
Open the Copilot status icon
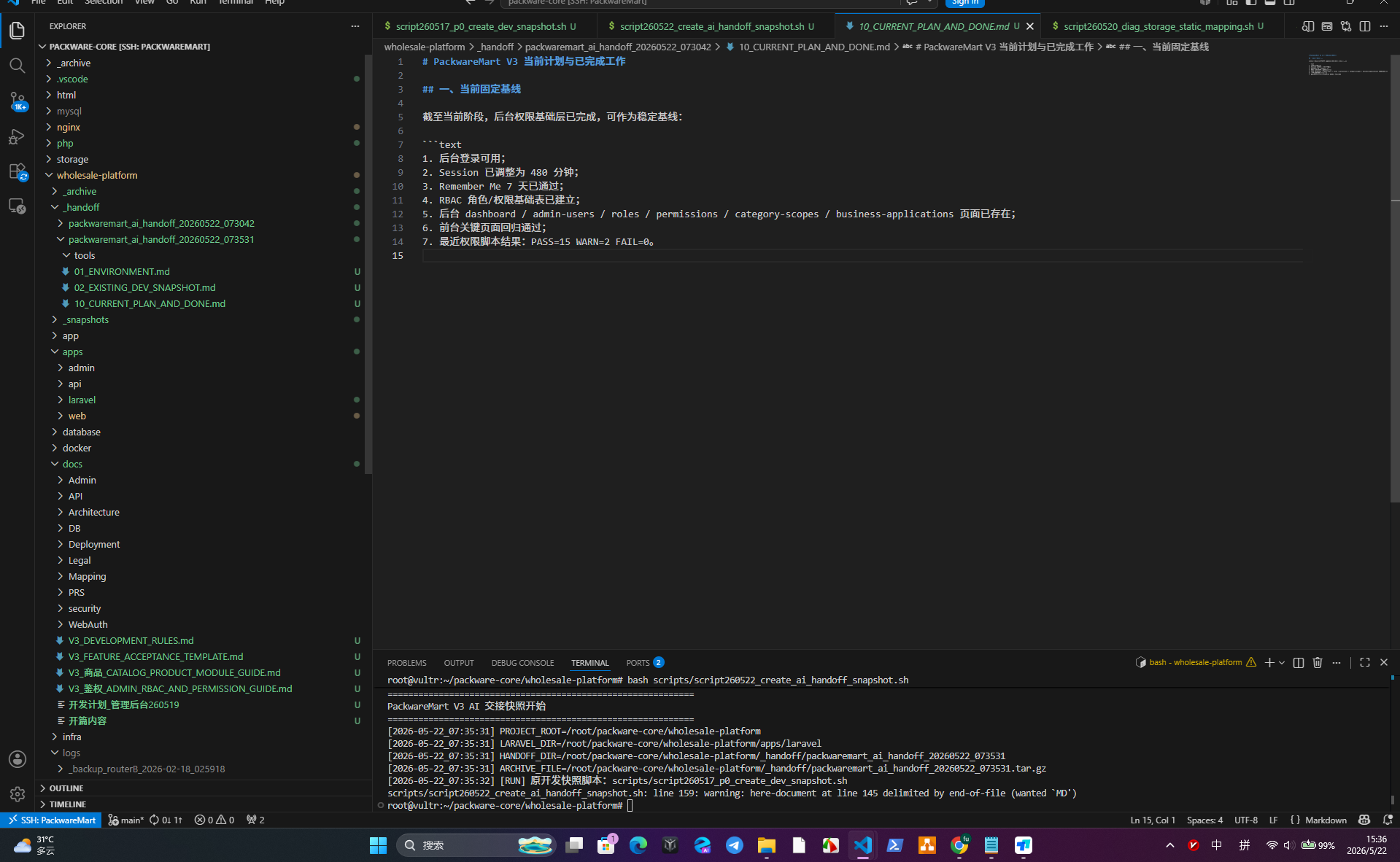[x=1364, y=820]
